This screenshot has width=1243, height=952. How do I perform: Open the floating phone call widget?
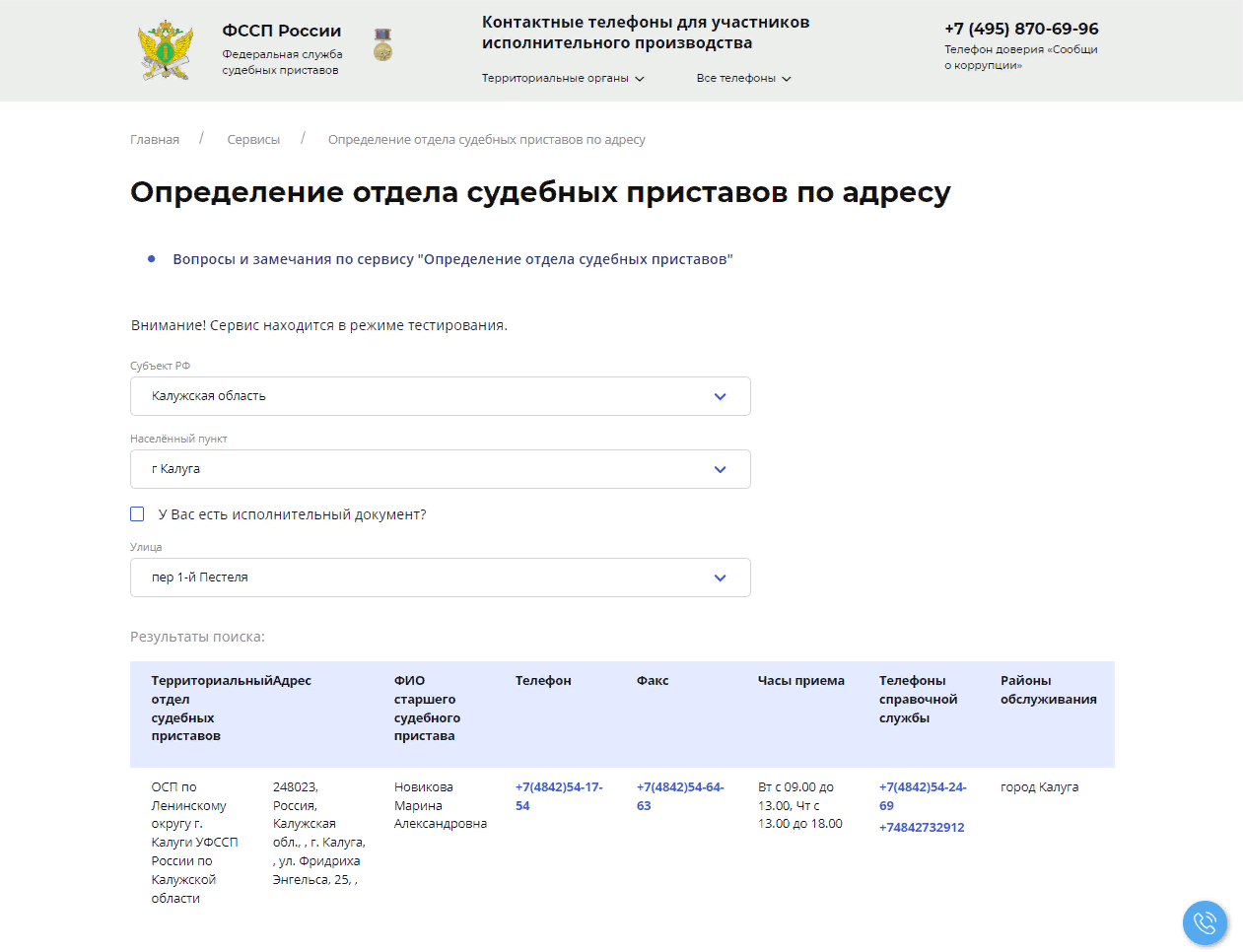[1205, 923]
